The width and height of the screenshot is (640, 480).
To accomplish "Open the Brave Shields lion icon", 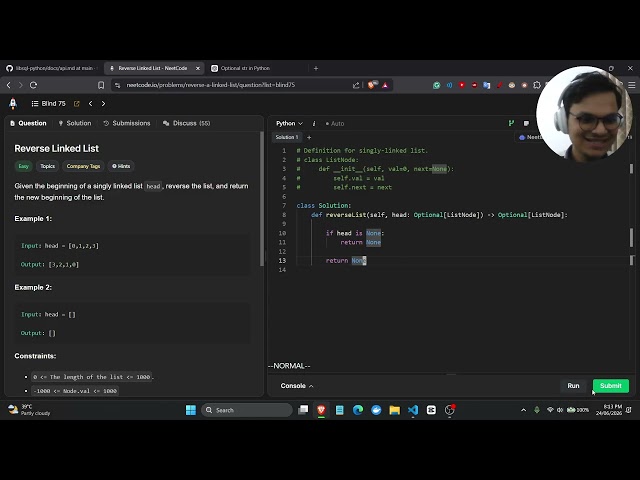I will tap(371, 85).
